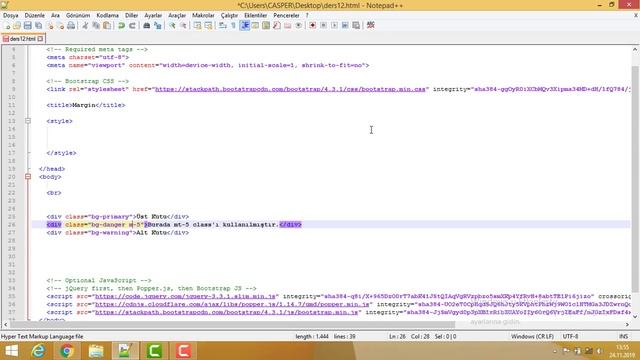The image size is (640, 360).
Task: Toggle synchronized horizontal scrolling
Action: pyautogui.click(x=208, y=25)
